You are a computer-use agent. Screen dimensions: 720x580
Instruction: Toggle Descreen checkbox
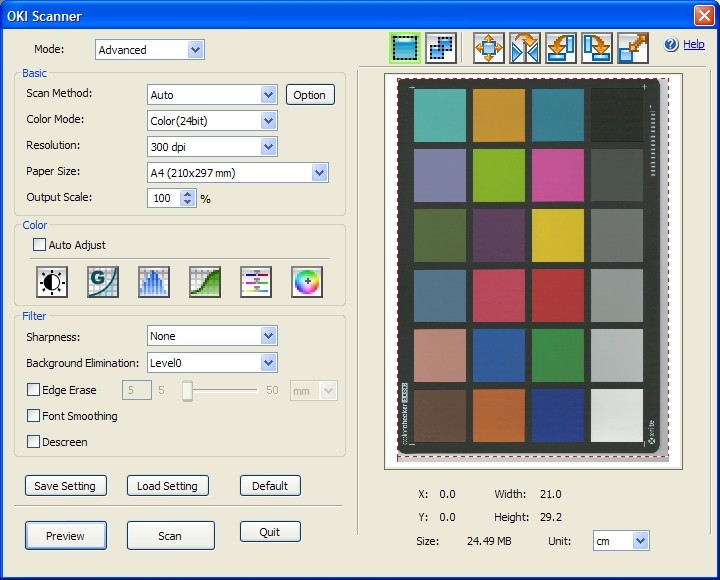click(34, 442)
